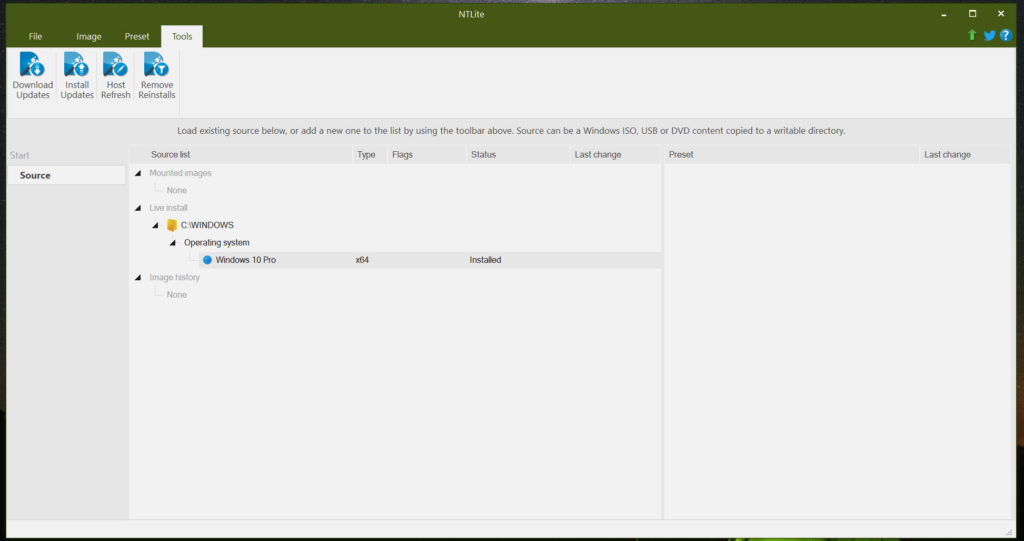Click the Status column header

coord(519,155)
